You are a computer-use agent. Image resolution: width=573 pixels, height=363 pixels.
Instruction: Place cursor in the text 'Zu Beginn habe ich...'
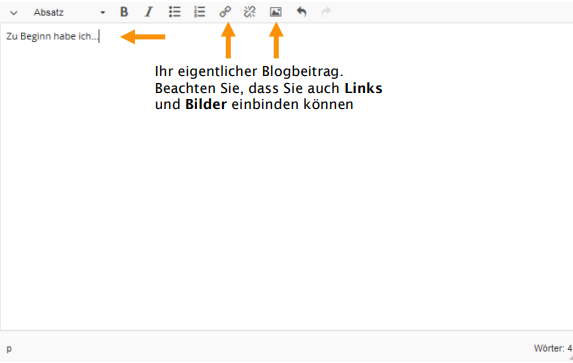click(x=52, y=36)
